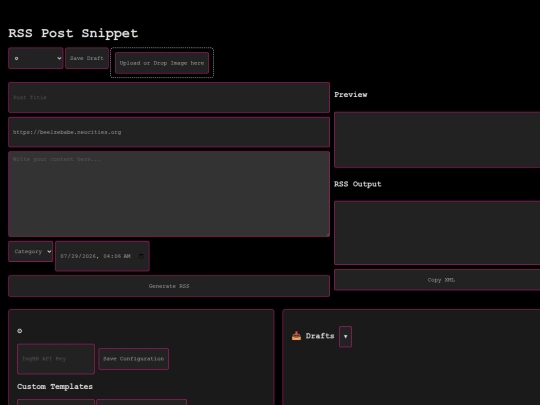The height and width of the screenshot is (405, 540).
Task: Focus the Post Title input field
Action: point(169,97)
